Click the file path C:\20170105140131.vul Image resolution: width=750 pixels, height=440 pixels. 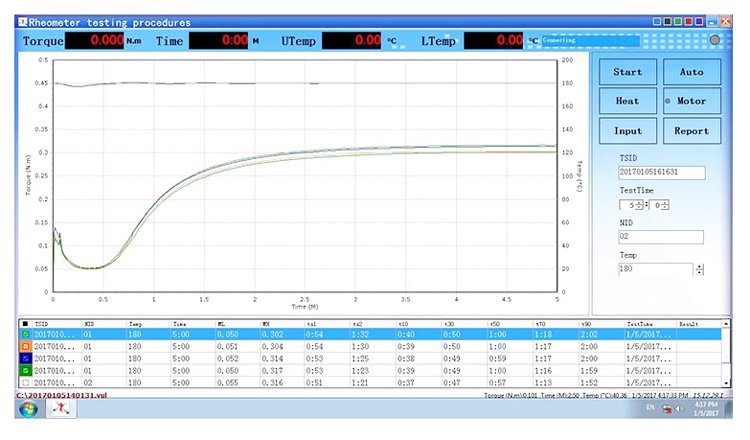[x=62, y=395]
